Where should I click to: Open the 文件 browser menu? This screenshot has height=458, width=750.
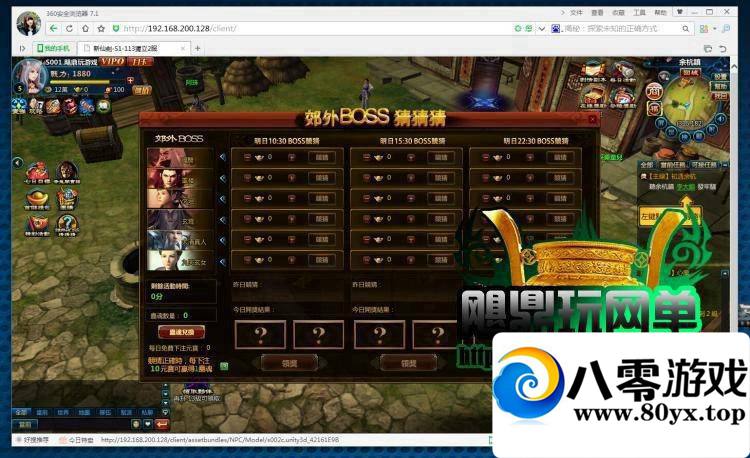[x=577, y=12]
